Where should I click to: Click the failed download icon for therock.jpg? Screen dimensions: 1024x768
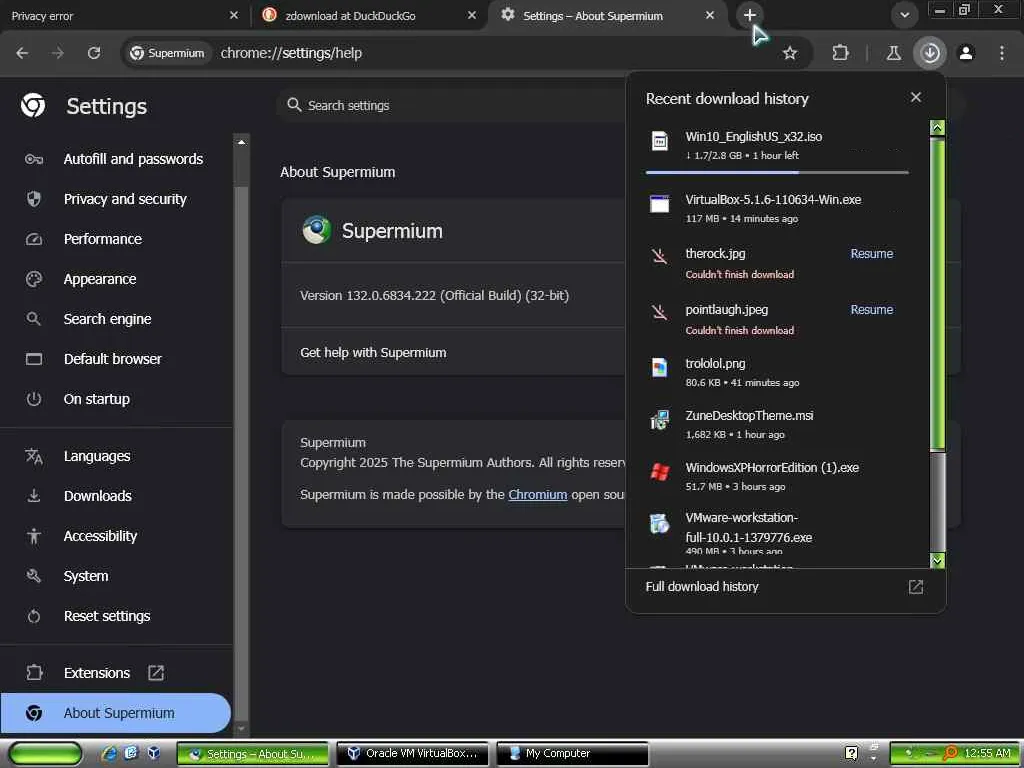pos(660,255)
